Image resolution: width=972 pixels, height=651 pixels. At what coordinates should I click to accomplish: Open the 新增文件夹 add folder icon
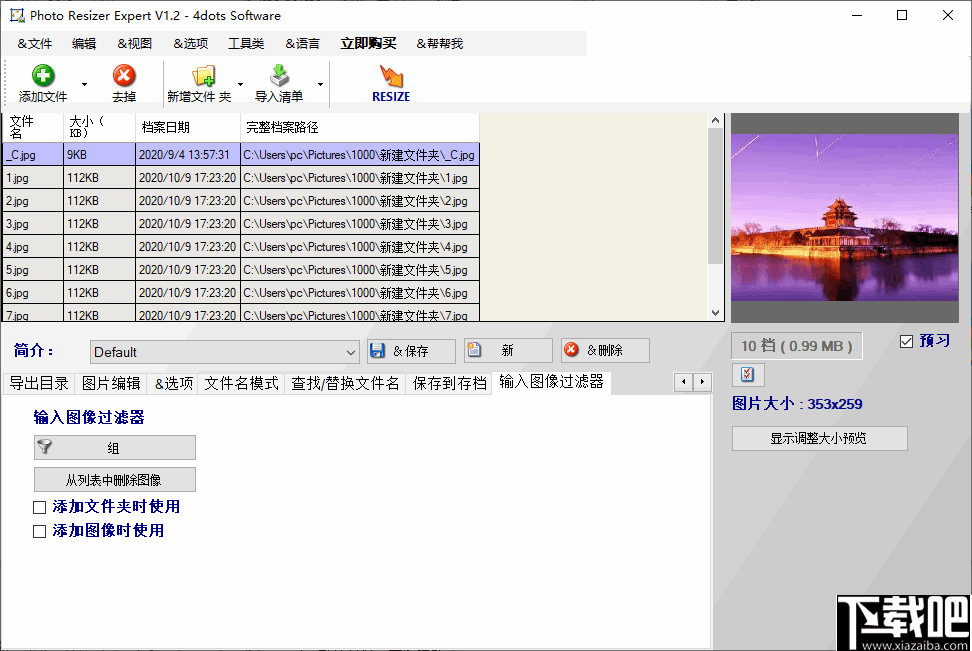pos(204,75)
